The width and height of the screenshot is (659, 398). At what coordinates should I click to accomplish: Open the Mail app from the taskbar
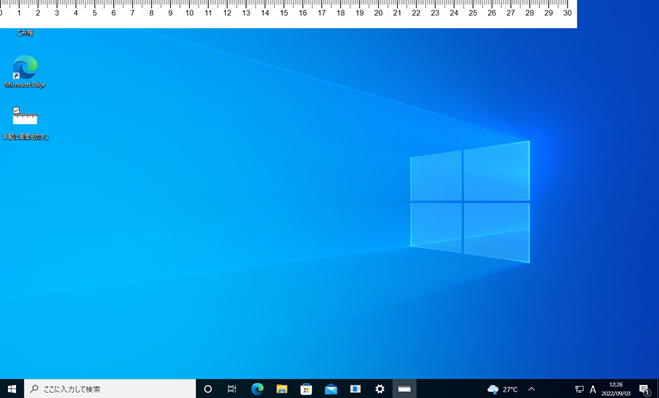(x=331, y=389)
